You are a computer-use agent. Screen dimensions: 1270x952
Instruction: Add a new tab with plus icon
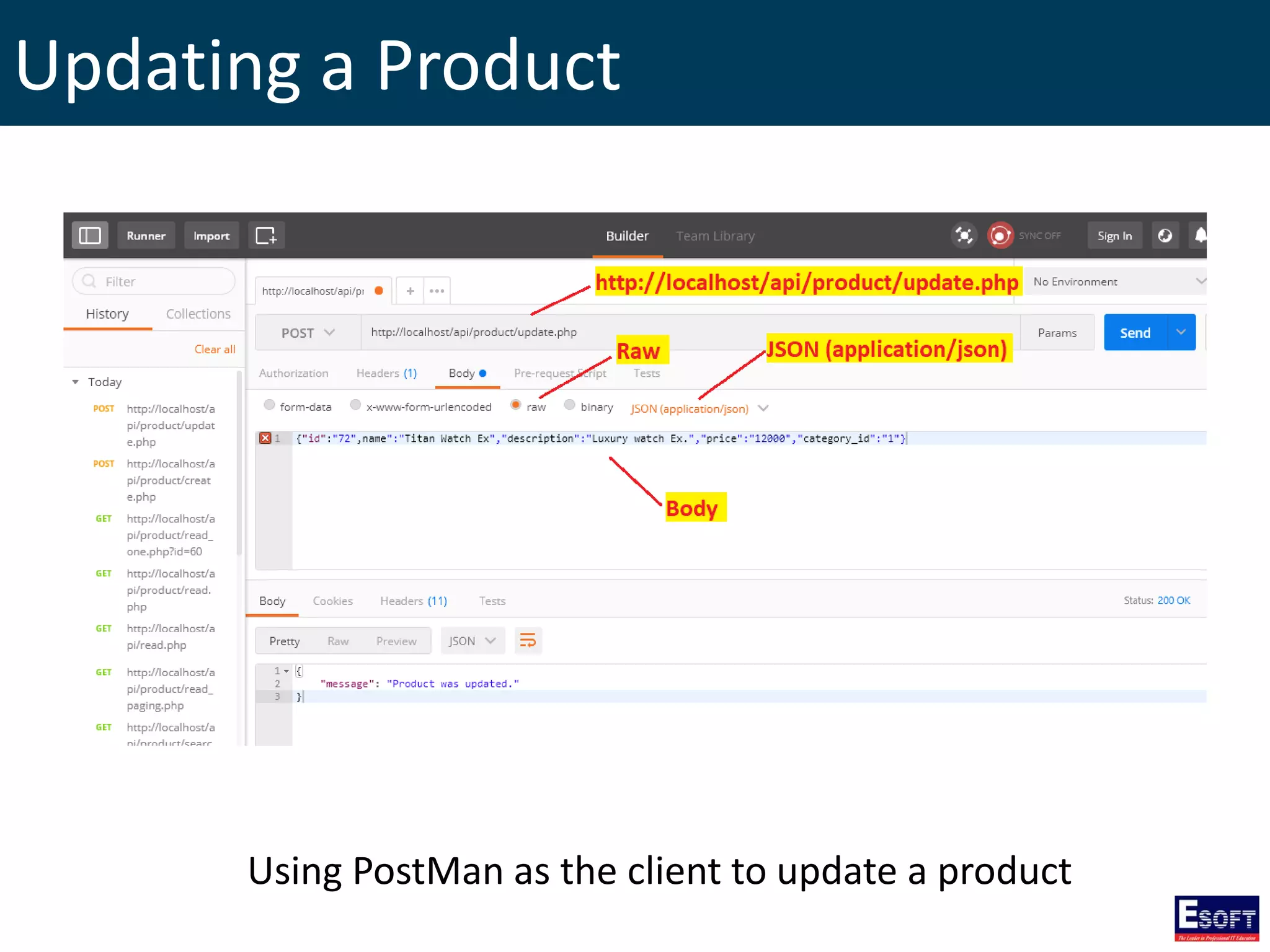point(410,291)
